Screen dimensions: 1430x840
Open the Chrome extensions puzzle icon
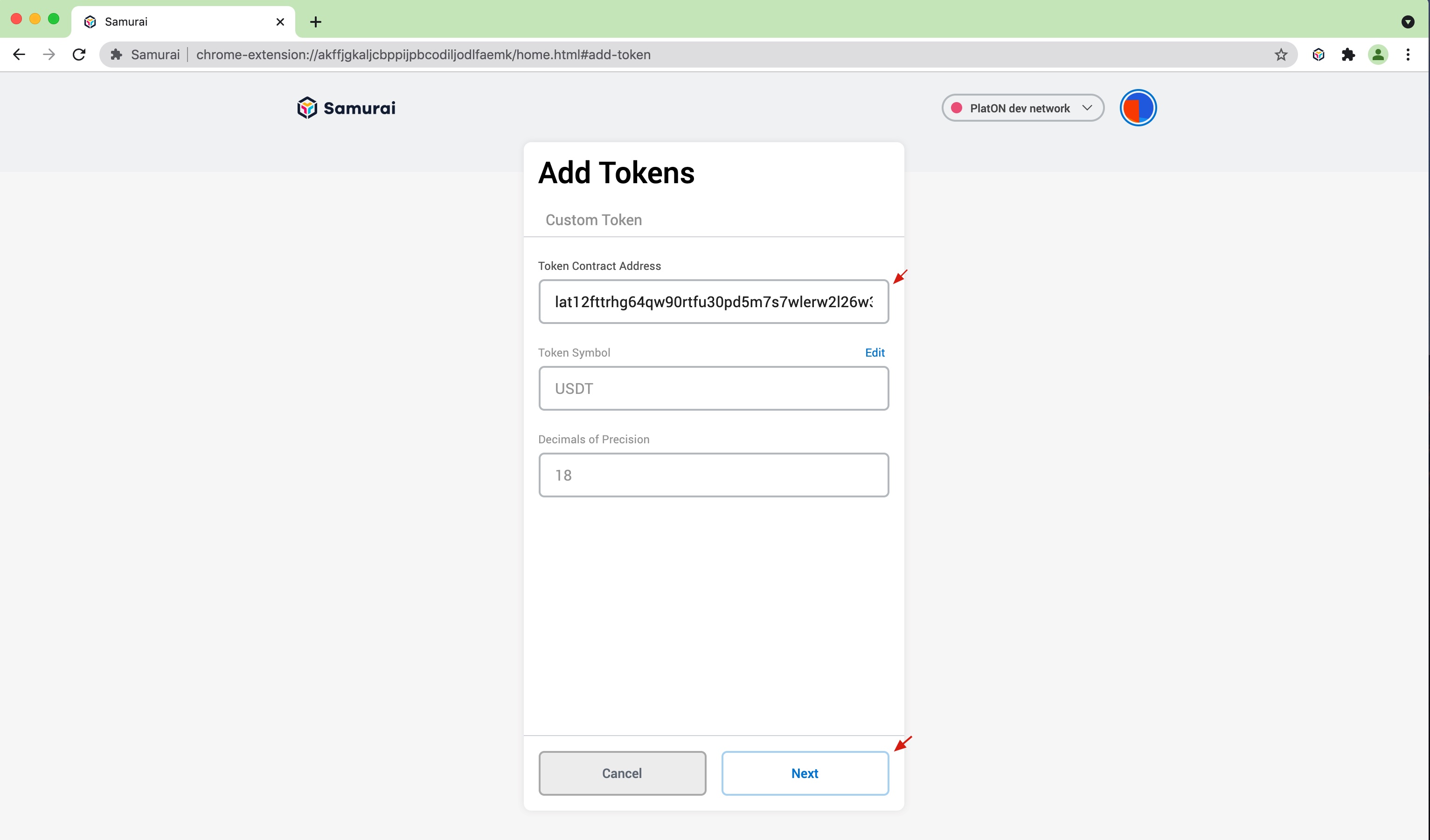[x=1348, y=55]
